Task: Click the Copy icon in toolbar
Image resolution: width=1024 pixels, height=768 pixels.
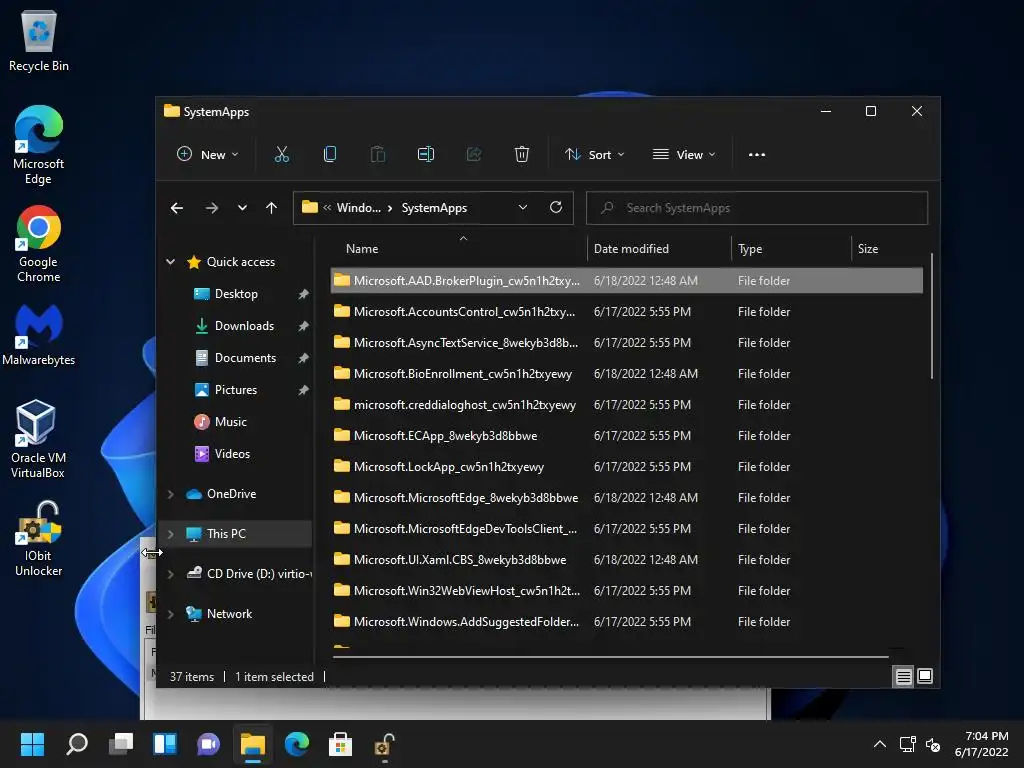Action: point(330,155)
